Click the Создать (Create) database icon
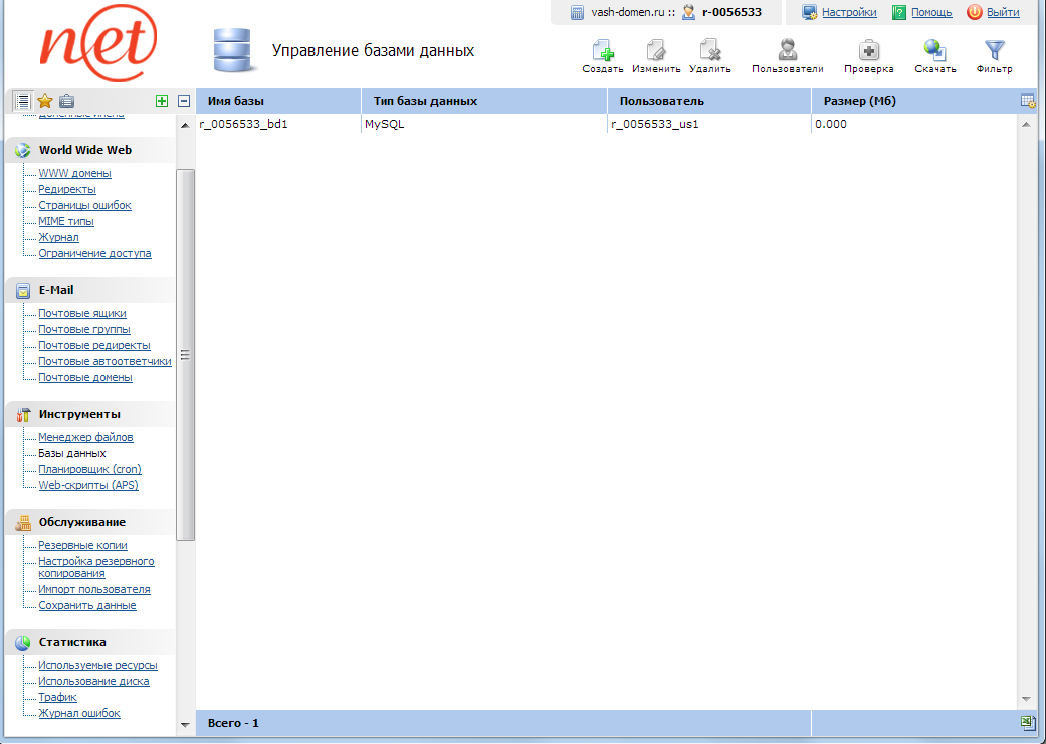Screen dimensions: 1046x744 coord(602,52)
